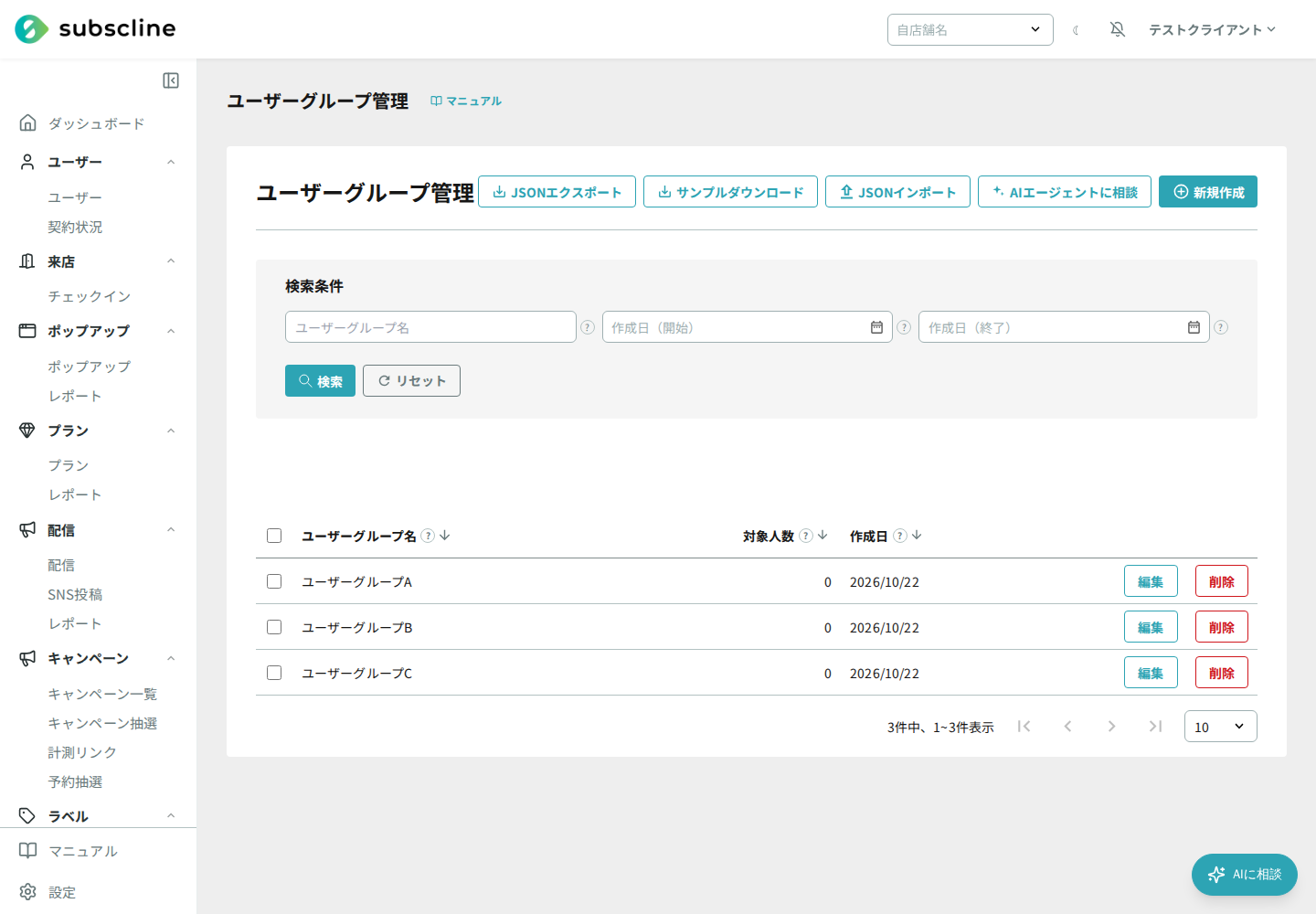Sort by 作成日 arrow
Image resolution: width=1316 pixels, height=914 pixels.
click(x=917, y=536)
